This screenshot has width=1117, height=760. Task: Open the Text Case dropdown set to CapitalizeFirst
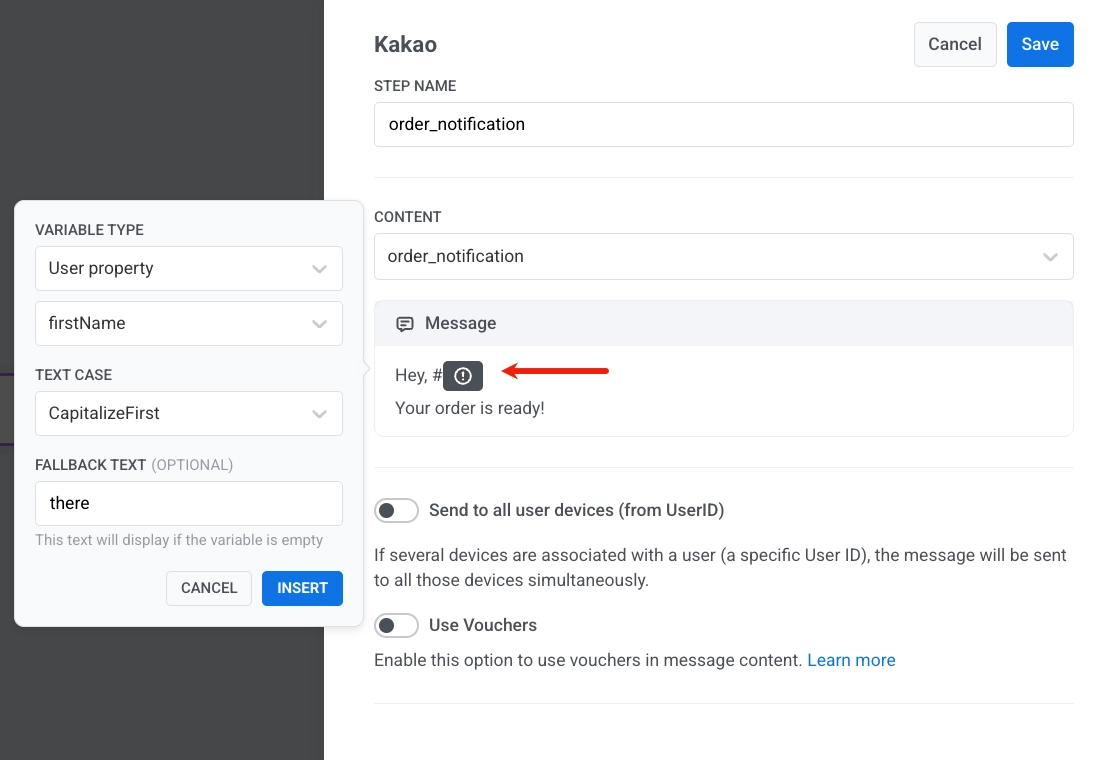click(x=188, y=413)
